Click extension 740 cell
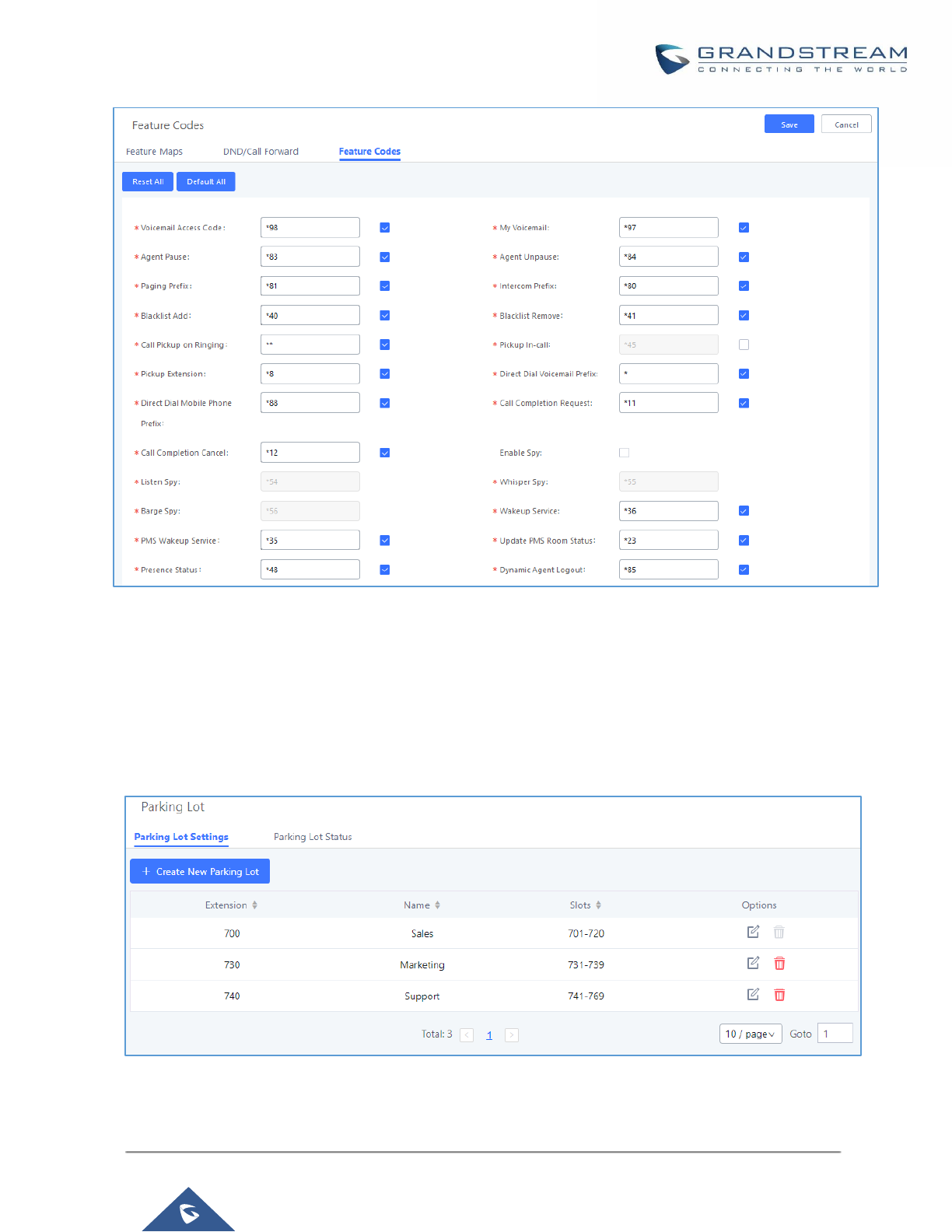Viewport: 952px width, 1232px height. 232,996
